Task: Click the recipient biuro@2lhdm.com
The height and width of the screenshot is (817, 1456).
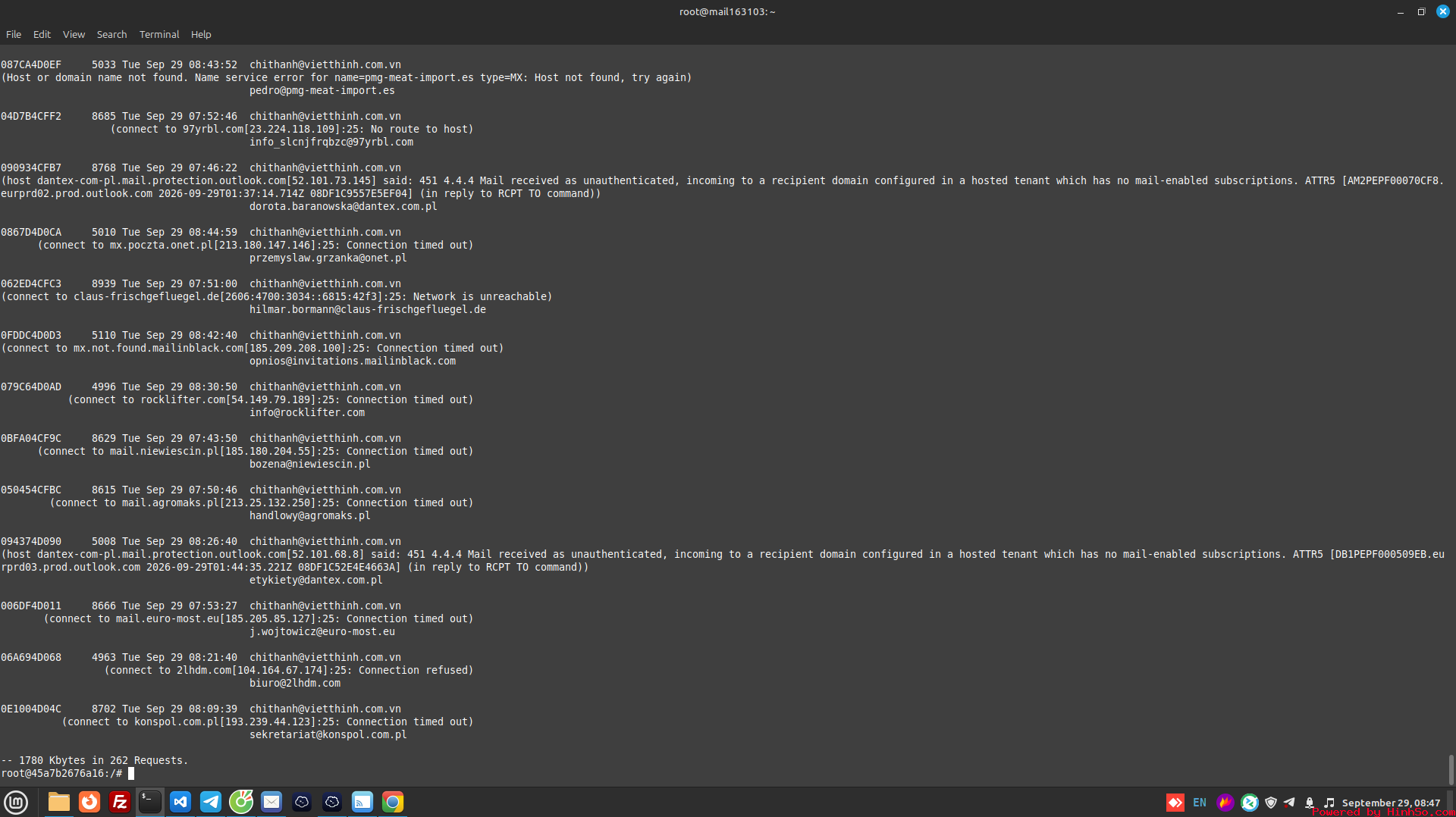Action: (295, 683)
